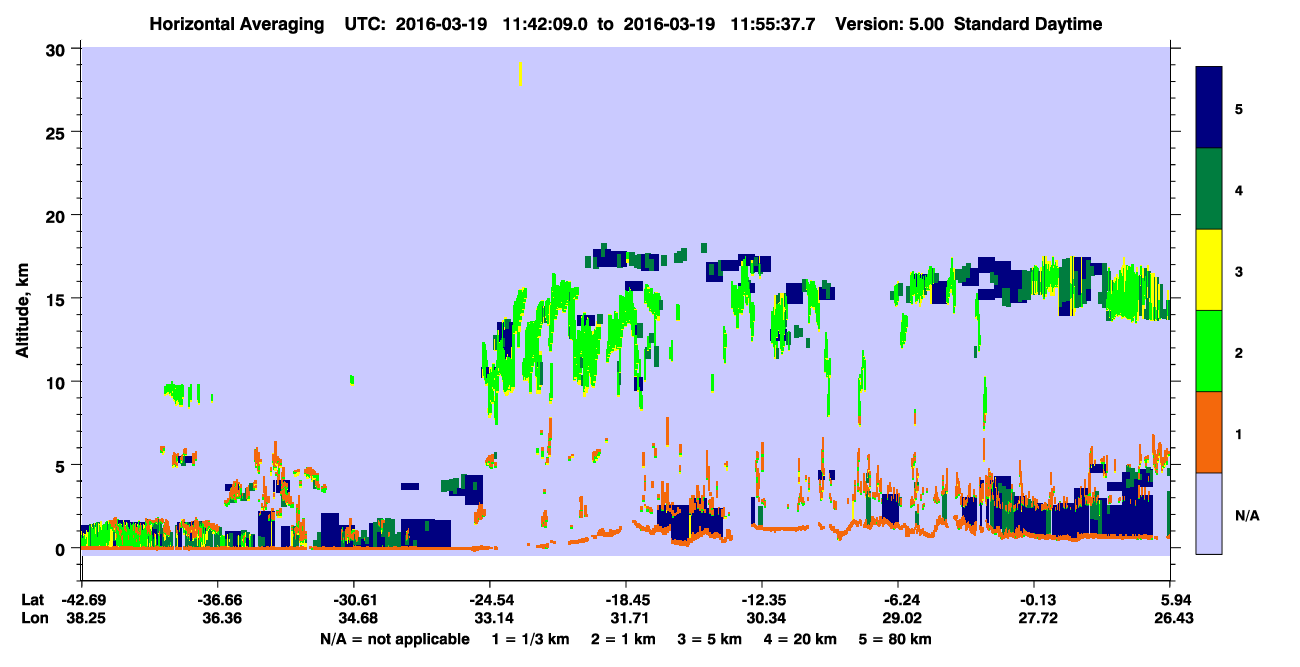
Task: Click the y-axis tick label 15
Action: click(x=58, y=299)
